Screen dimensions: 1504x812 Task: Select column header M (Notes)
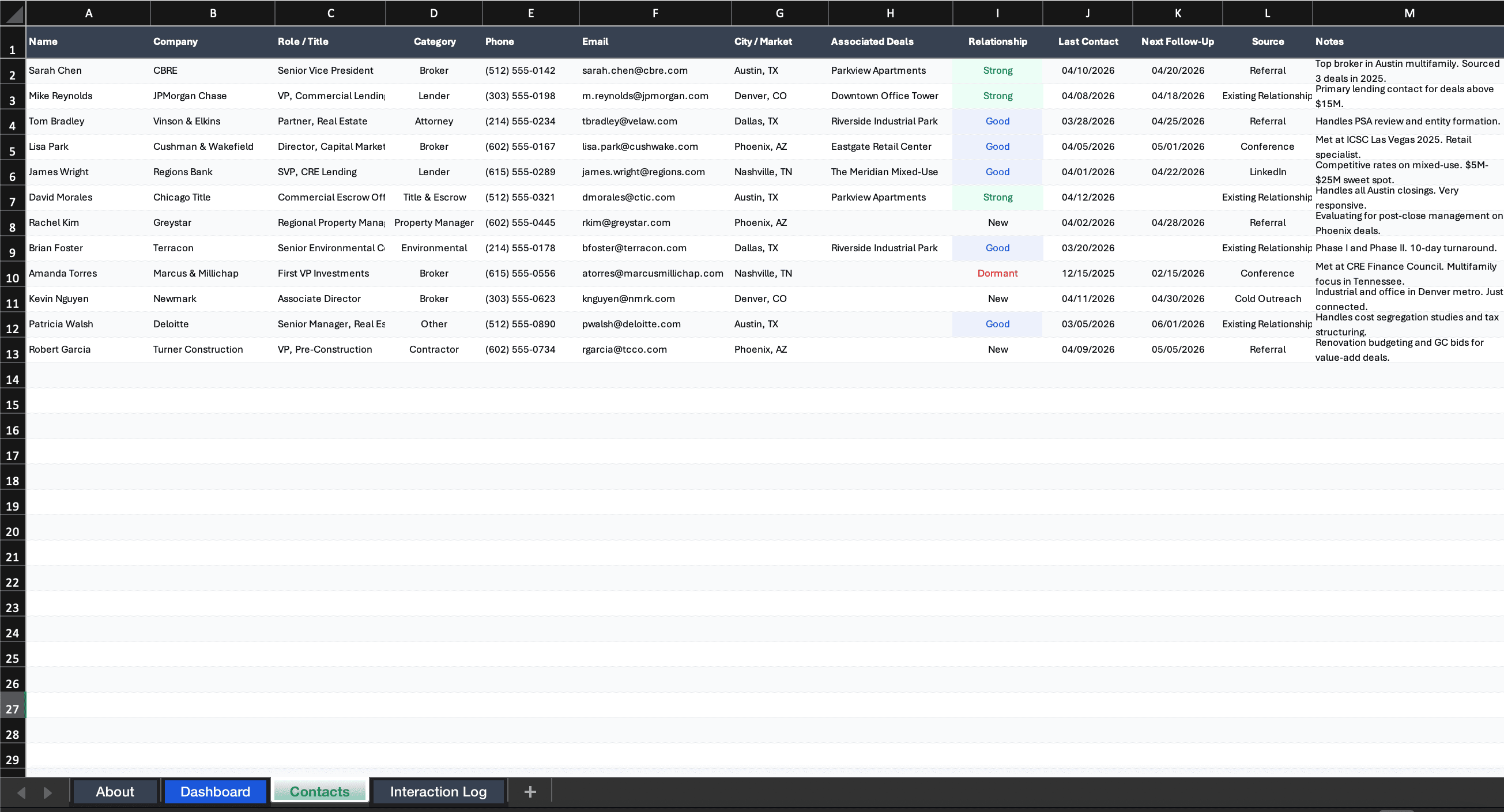pyautogui.click(x=1409, y=13)
